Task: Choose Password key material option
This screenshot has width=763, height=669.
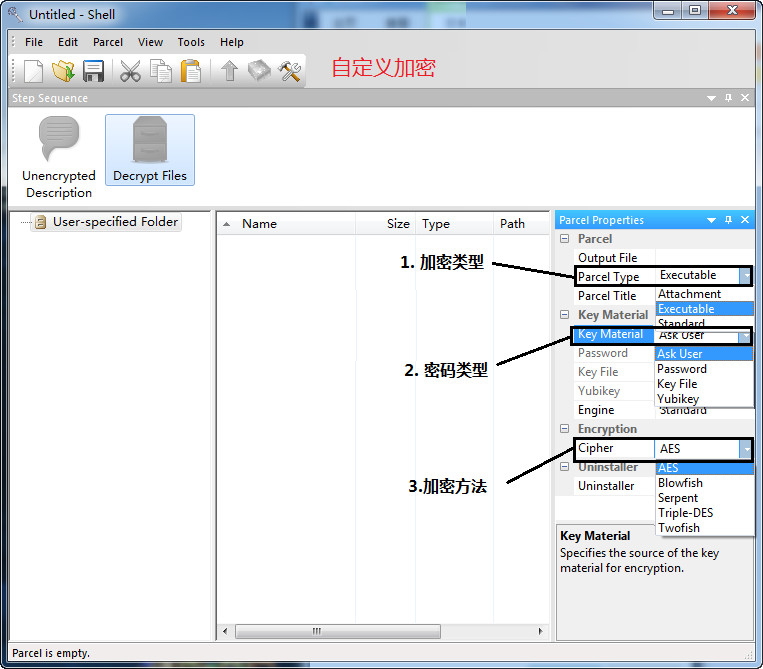Action: [x=704, y=369]
